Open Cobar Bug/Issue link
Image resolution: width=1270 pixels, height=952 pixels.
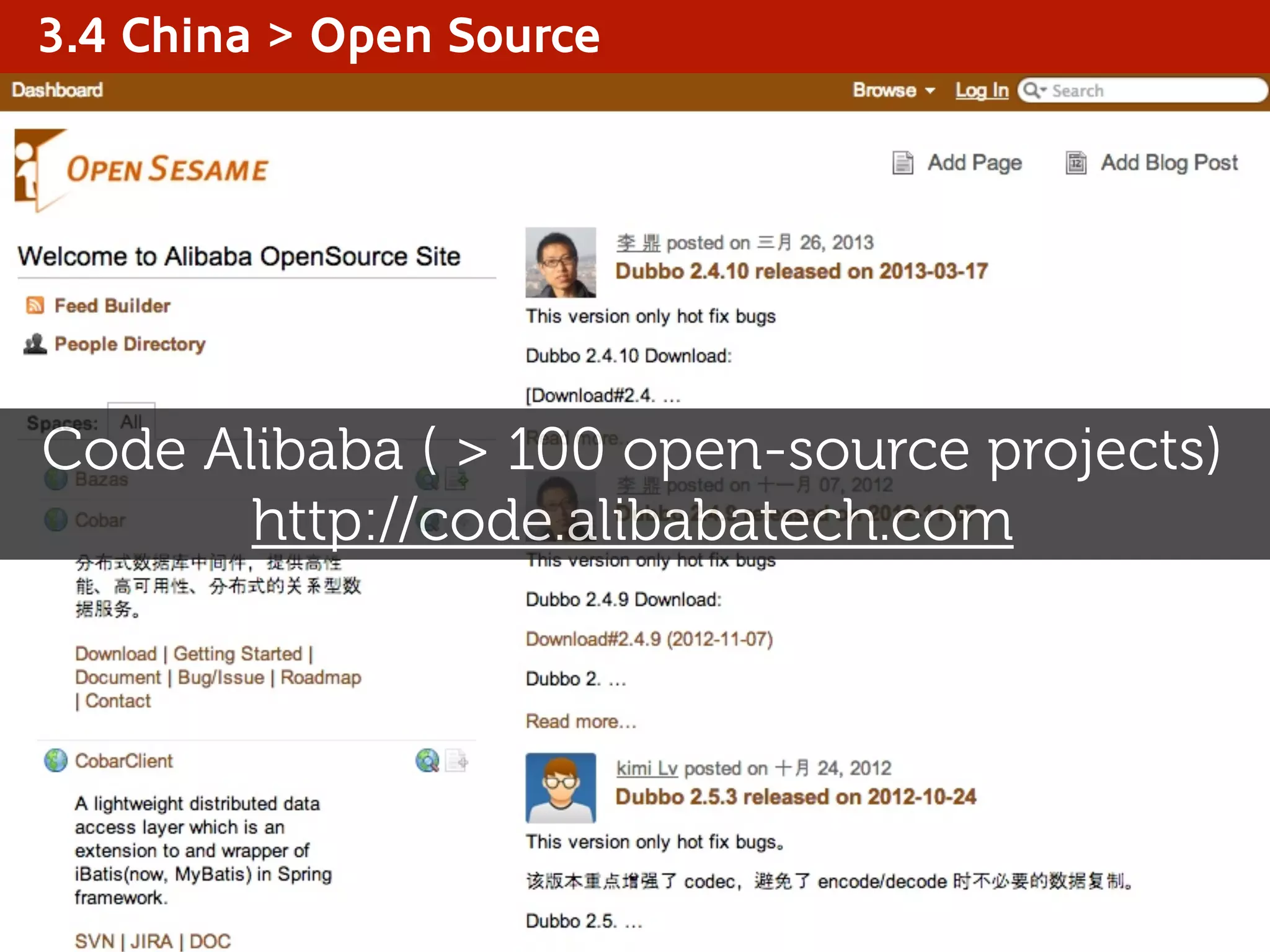tap(221, 677)
